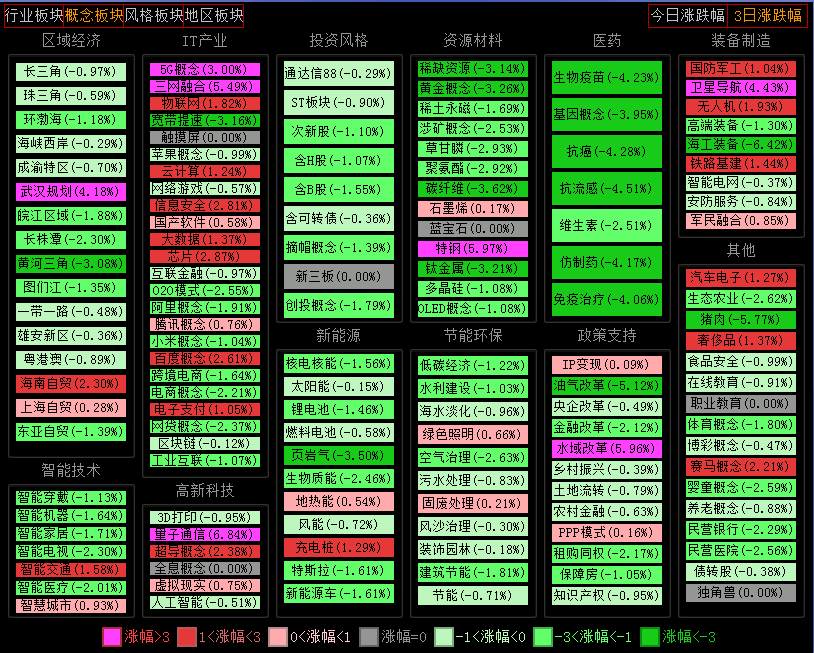Open the 抗流感 (-4.51%) block
The width and height of the screenshot is (814, 653).
[x=607, y=189]
